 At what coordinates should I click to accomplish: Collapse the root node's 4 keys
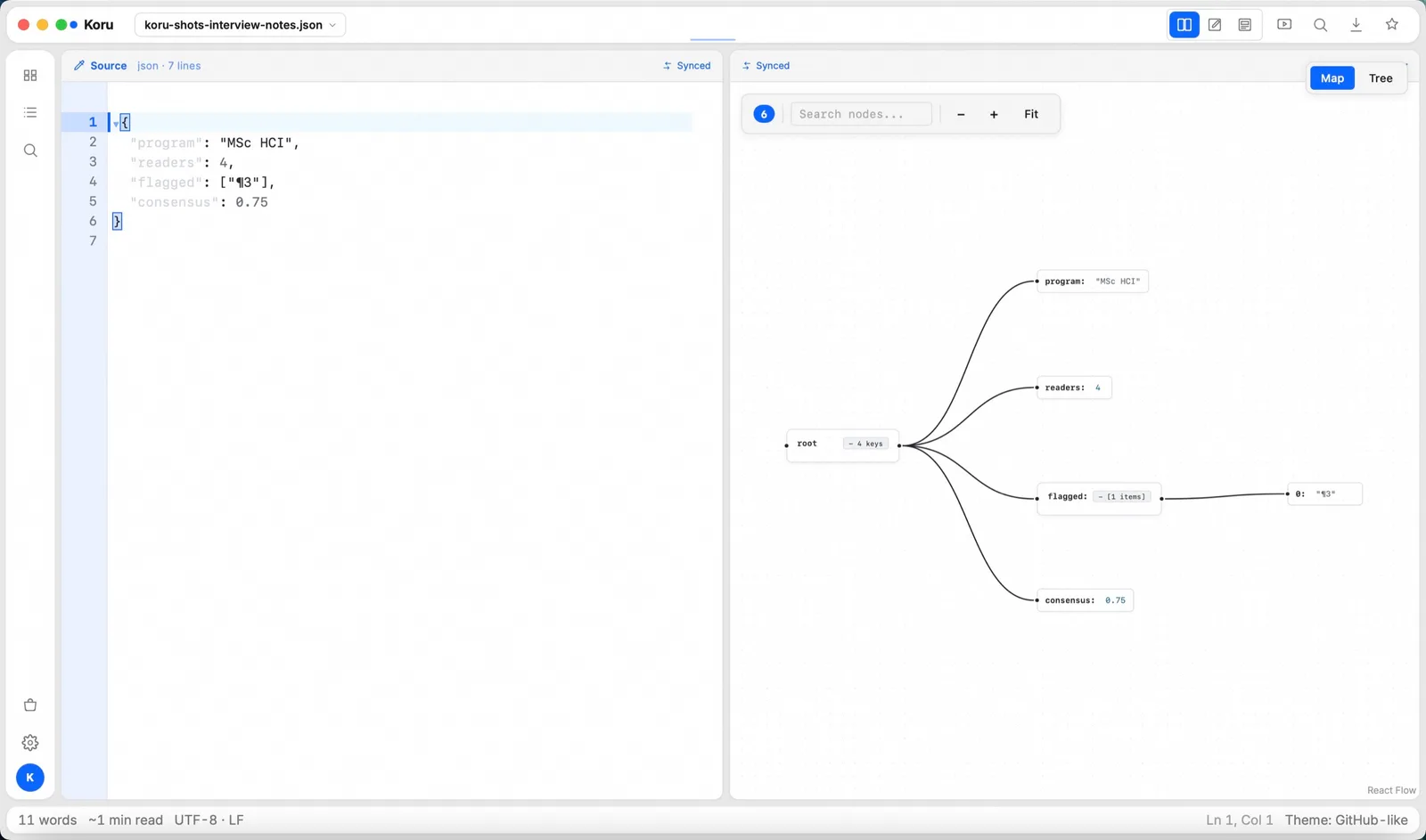pyautogui.click(x=865, y=444)
